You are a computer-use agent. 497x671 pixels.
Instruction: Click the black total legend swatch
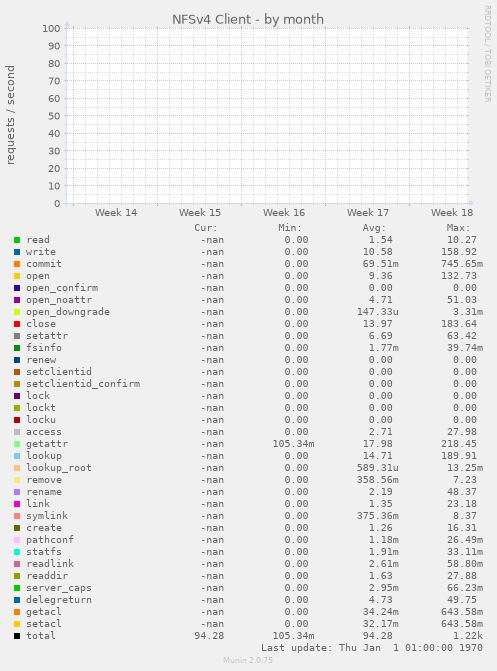click(17, 636)
